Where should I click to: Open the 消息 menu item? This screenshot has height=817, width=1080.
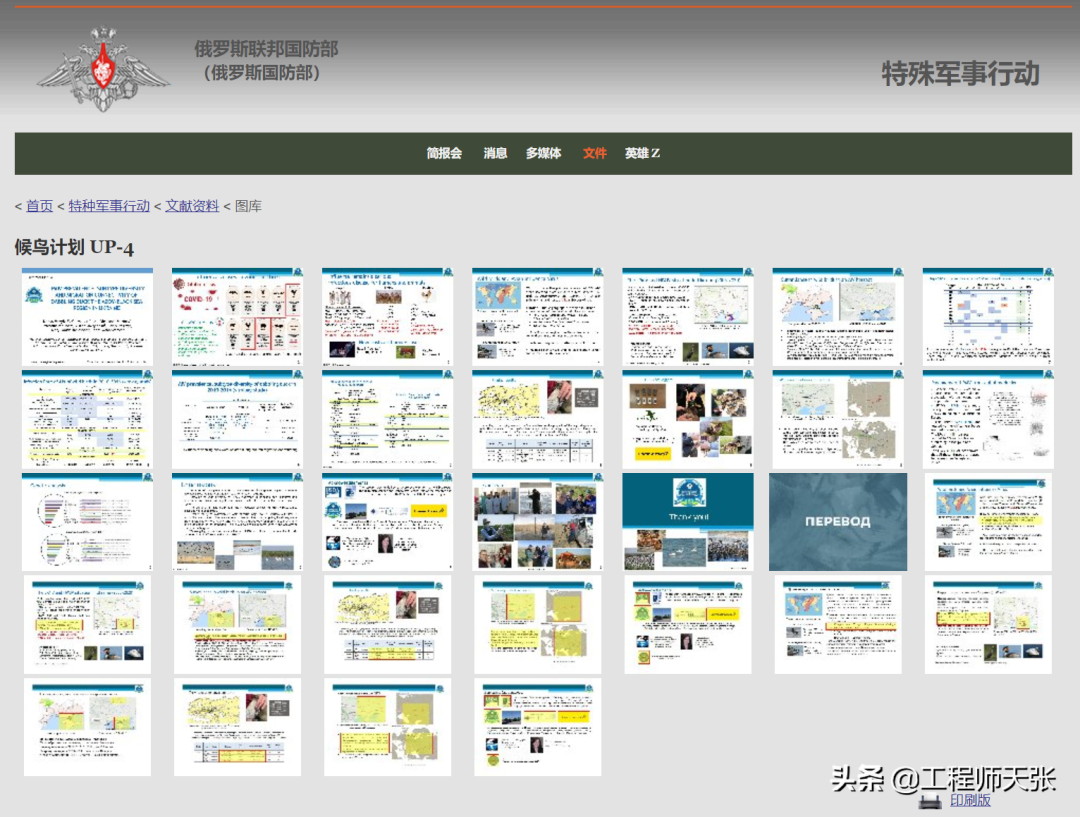tap(495, 154)
